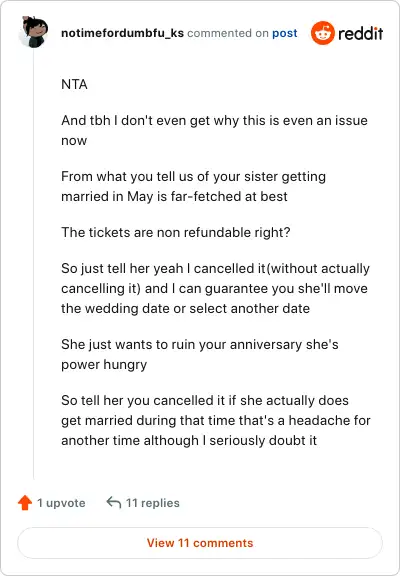Click the paragraph starting So just tell her
Screen dimensions: 400x576
point(215,288)
